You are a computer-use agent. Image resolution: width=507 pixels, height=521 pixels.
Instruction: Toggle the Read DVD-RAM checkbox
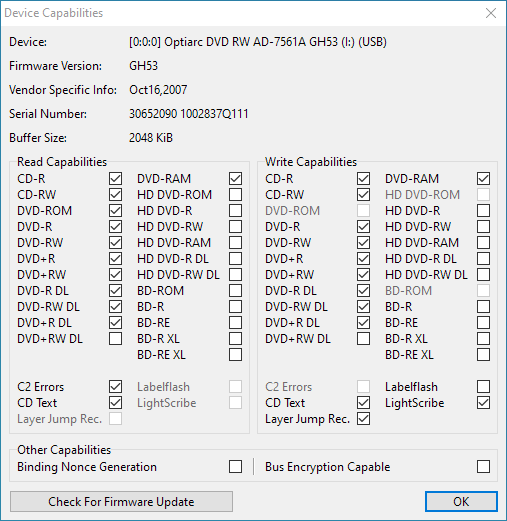click(x=235, y=179)
